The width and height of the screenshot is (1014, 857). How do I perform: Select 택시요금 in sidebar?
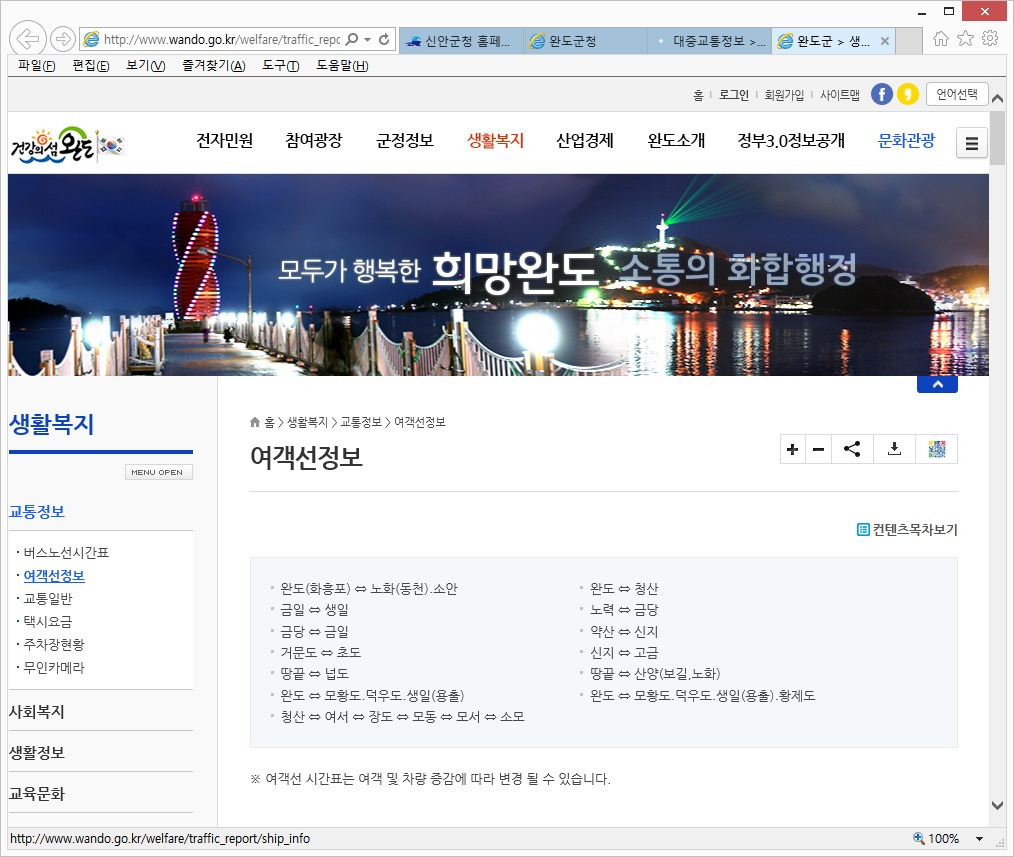pos(48,622)
